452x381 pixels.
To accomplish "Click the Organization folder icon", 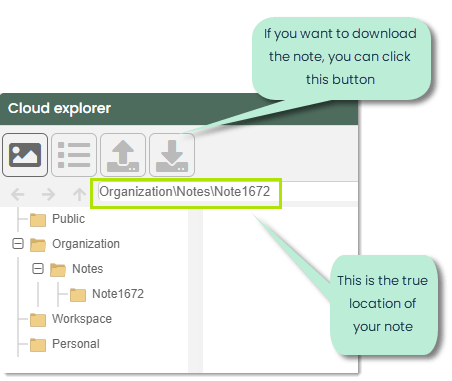I will tap(38, 245).
